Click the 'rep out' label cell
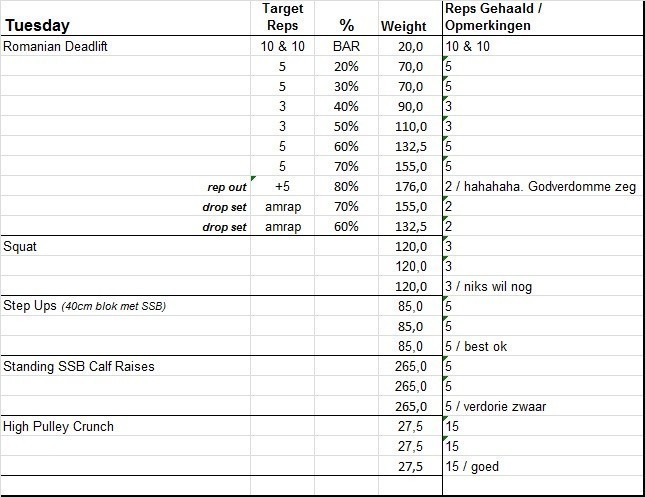Image resolution: width=645 pixels, height=497 pixels. click(x=223, y=186)
